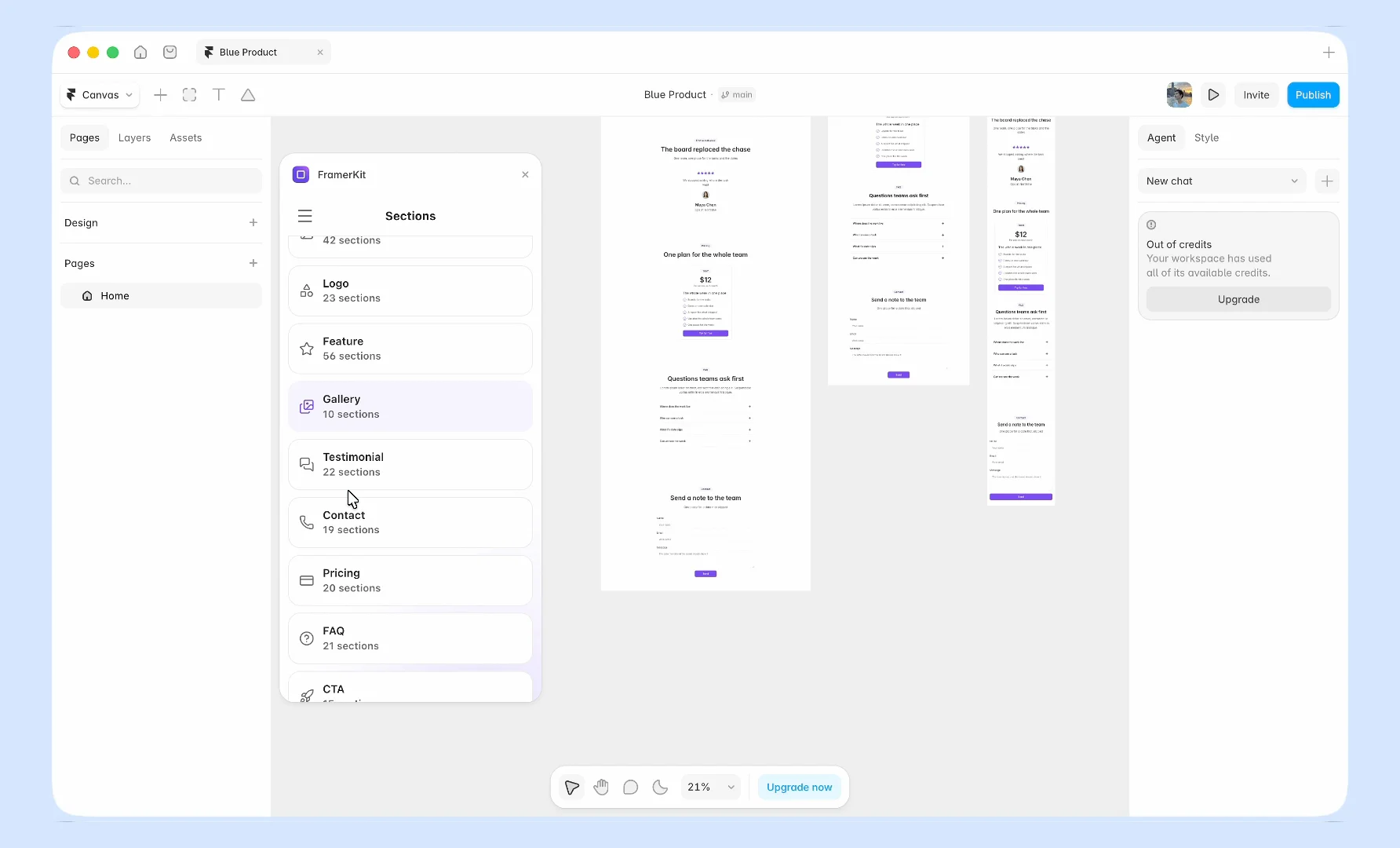Image resolution: width=1400 pixels, height=848 pixels.
Task: Click the Upgrade now button
Action: (799, 787)
